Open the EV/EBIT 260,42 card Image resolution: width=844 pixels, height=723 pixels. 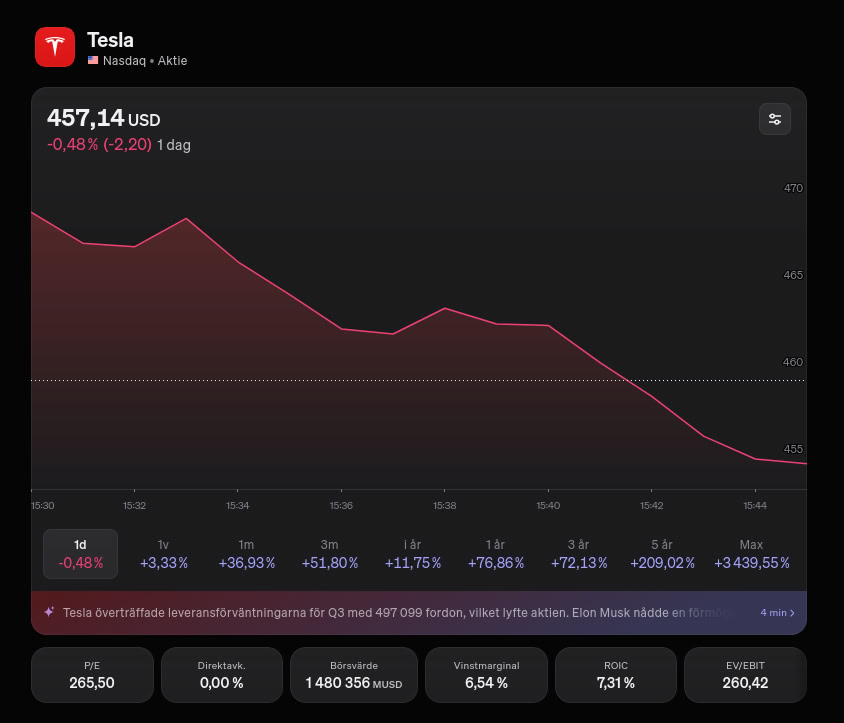pyautogui.click(x=745, y=675)
